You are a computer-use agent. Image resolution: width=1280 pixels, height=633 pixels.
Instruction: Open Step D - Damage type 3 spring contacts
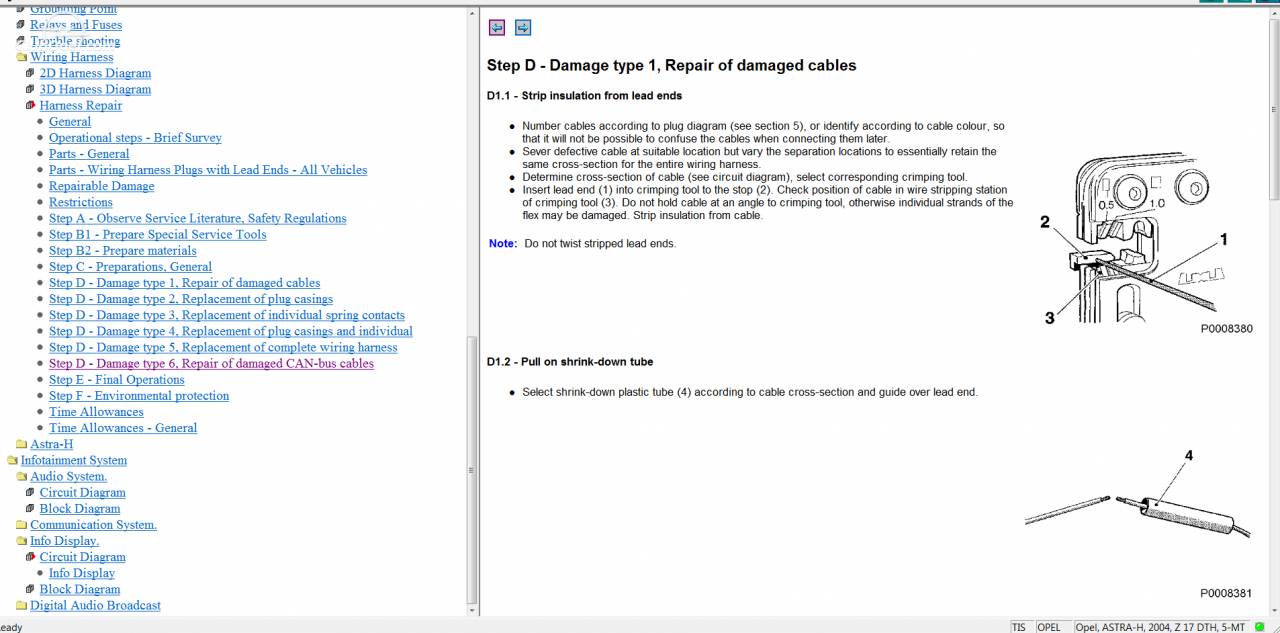(x=227, y=315)
